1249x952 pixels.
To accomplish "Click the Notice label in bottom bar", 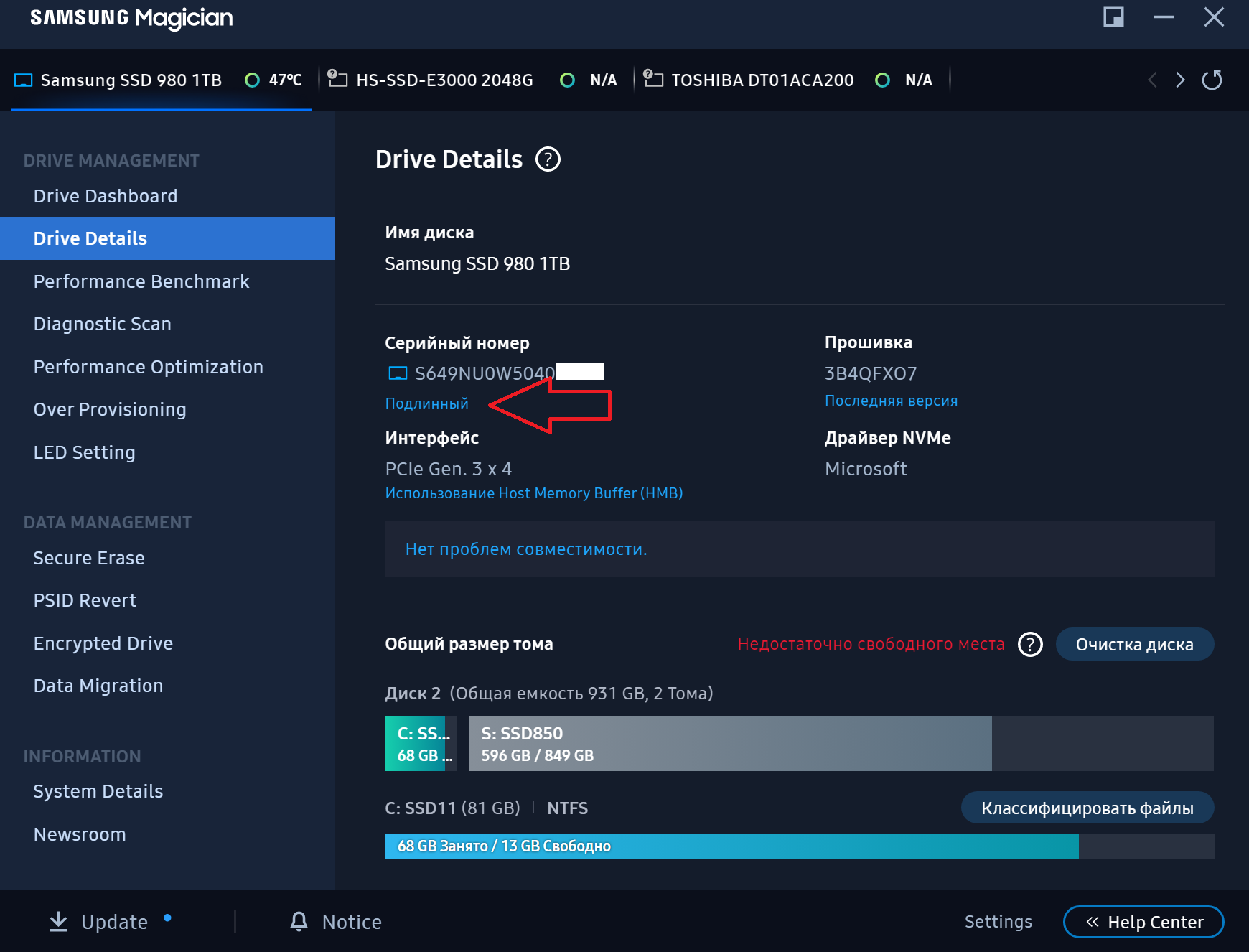I will point(352,922).
